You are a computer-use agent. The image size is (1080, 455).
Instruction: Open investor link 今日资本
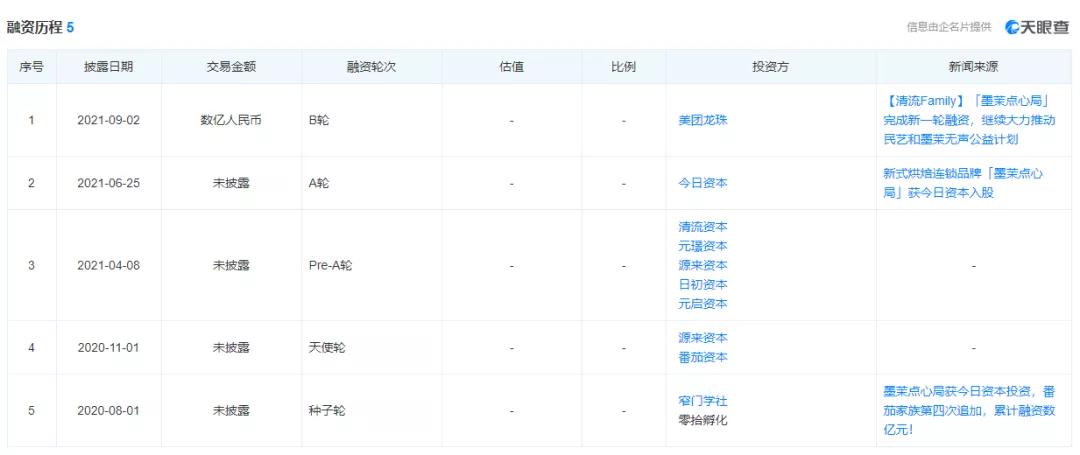click(x=703, y=183)
